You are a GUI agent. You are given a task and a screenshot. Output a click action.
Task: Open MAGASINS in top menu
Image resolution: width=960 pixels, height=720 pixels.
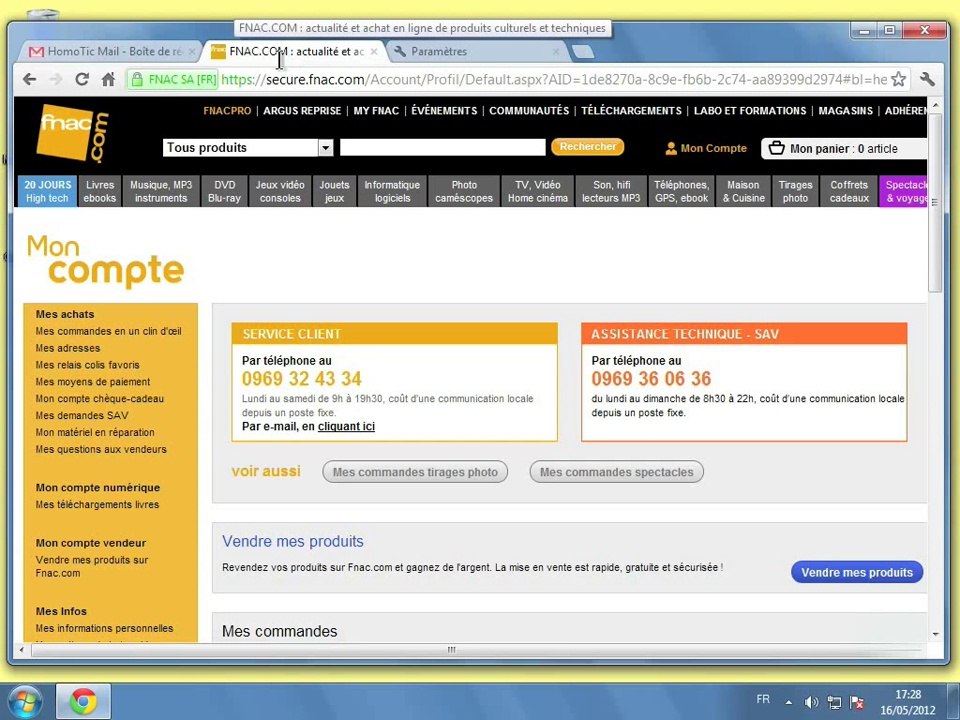846,111
